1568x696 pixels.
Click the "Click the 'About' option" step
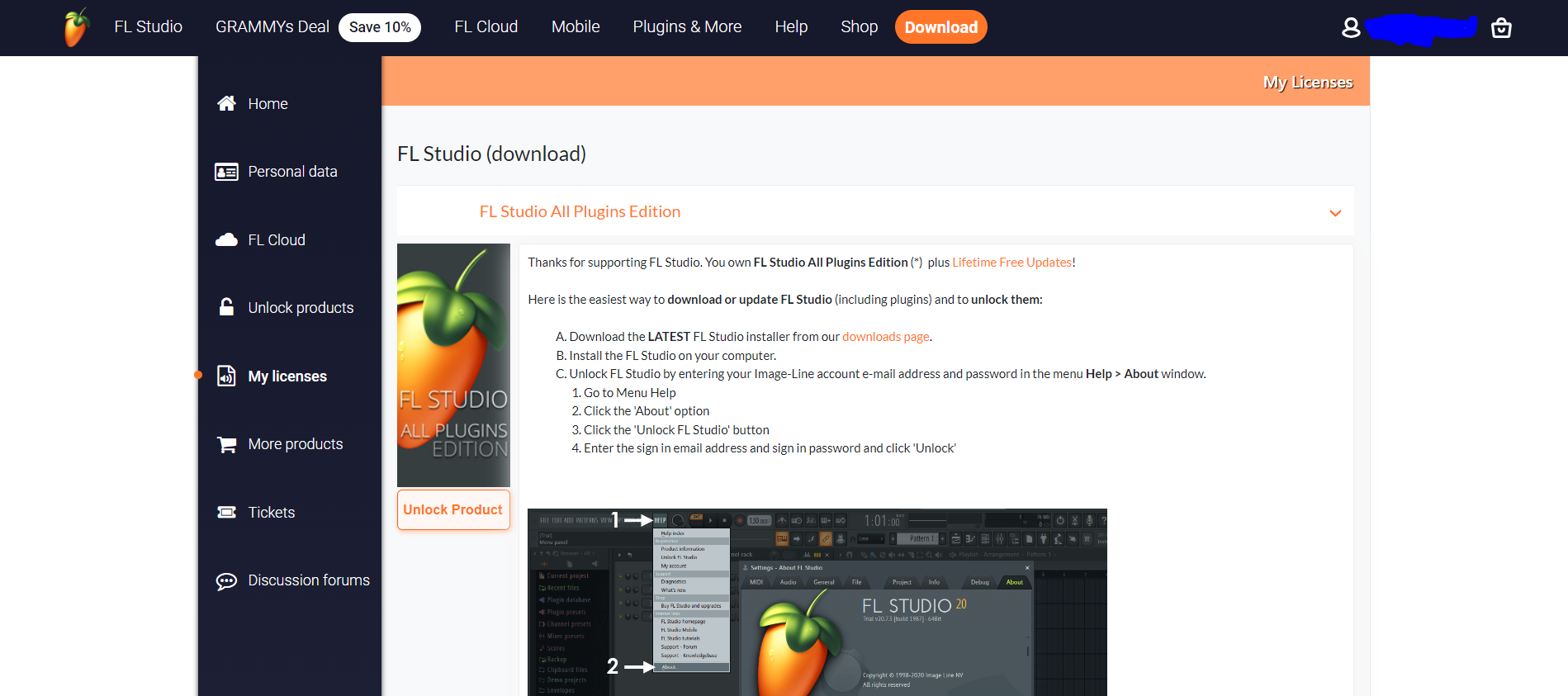647,411
